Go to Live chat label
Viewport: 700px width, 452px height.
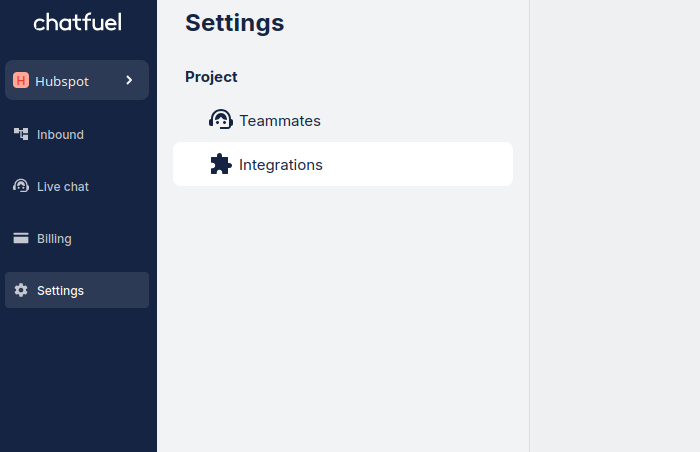pos(63,187)
